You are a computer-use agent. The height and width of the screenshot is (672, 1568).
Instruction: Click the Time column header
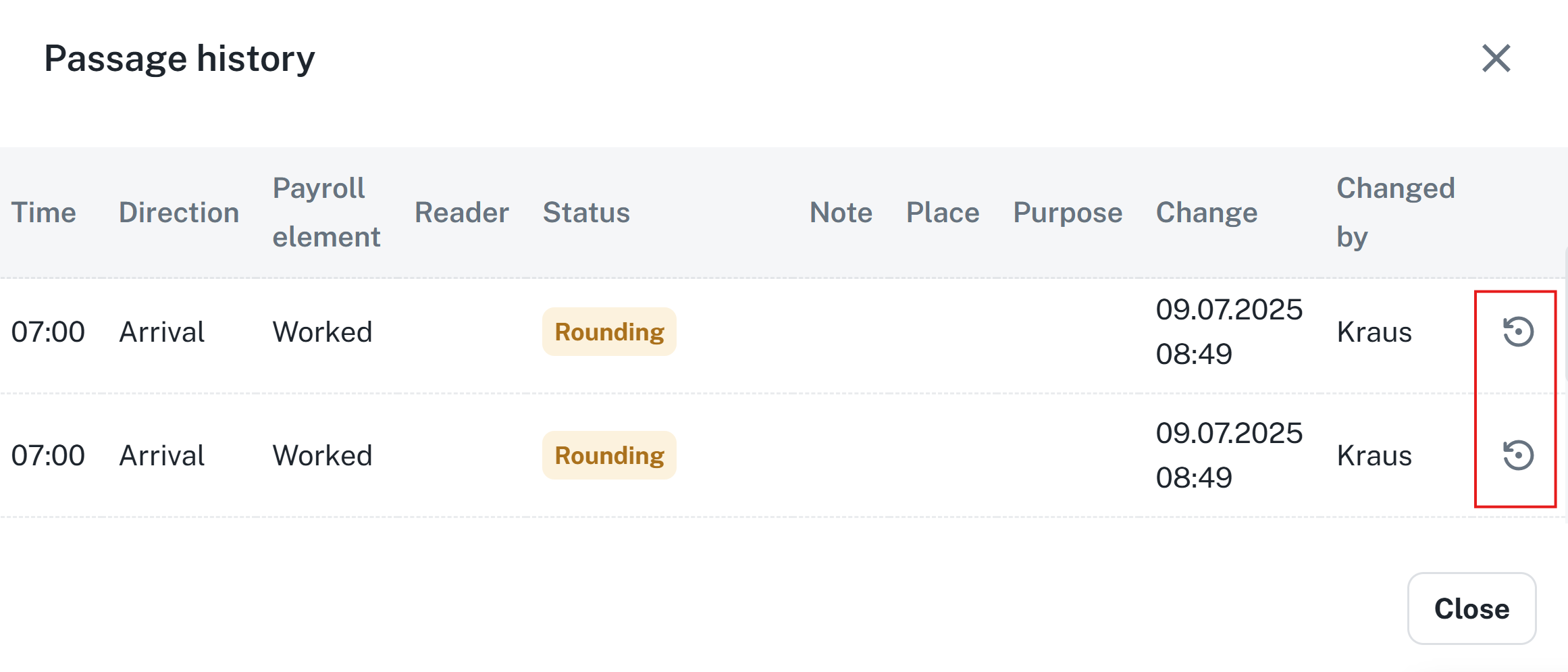click(x=44, y=213)
